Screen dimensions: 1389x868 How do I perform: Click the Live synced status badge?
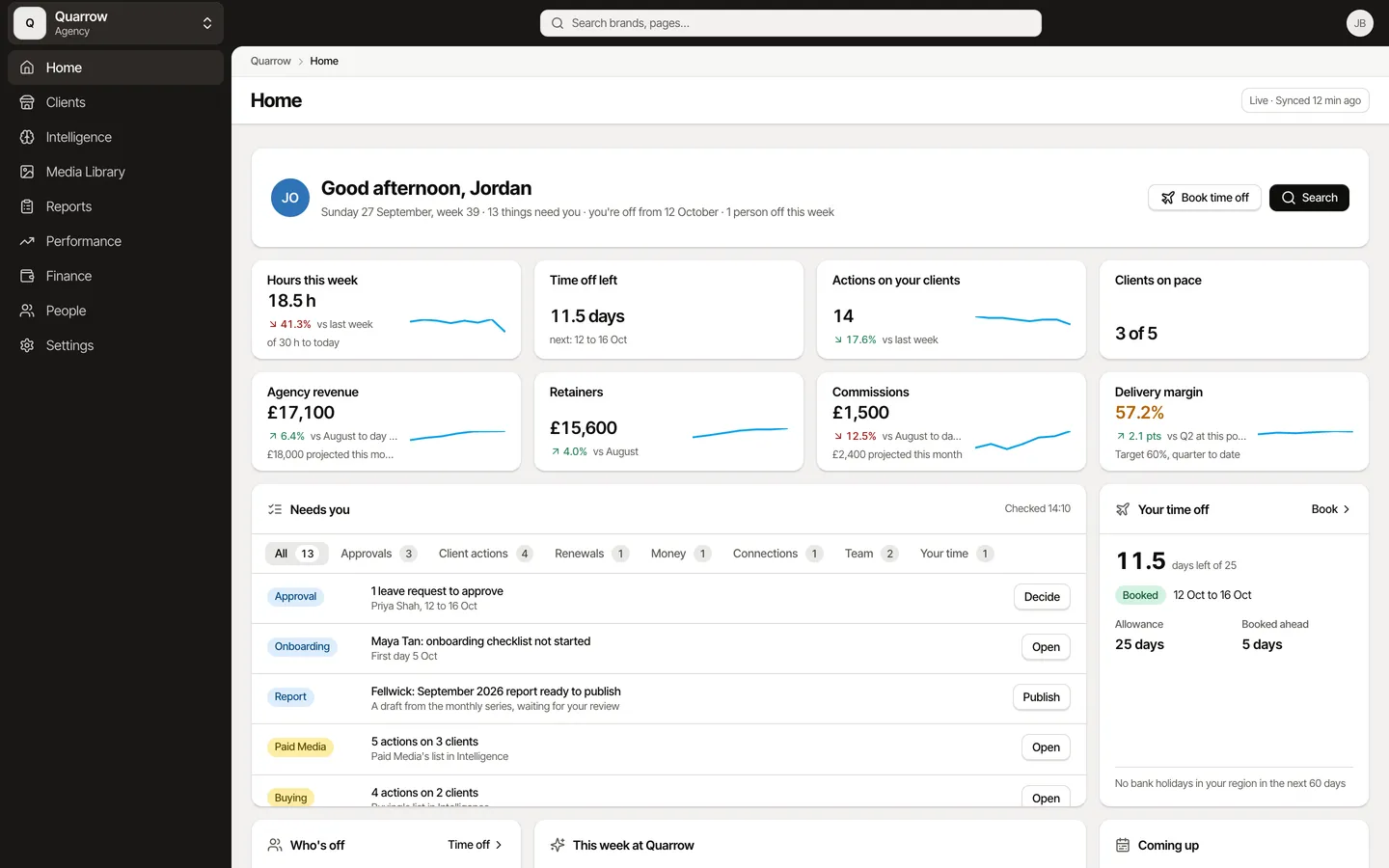pos(1305,100)
